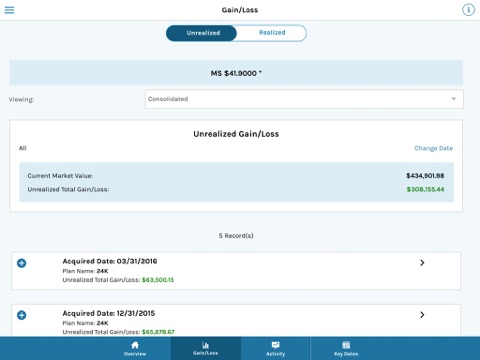Screen dimensions: 480x360
Task: Click the 5 Record(s) count label
Action: pyautogui.click(x=236, y=236)
